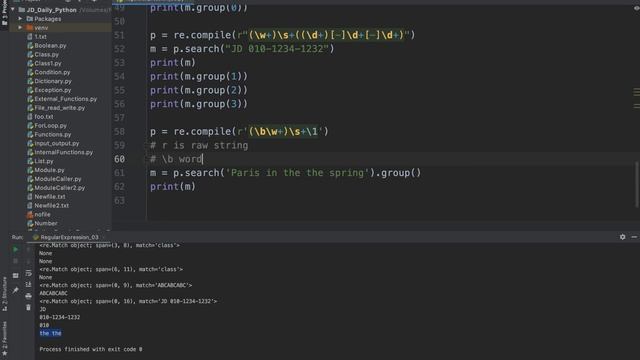Clear console output with the trash icon
The height and width of the screenshot is (360, 640).
29,307
